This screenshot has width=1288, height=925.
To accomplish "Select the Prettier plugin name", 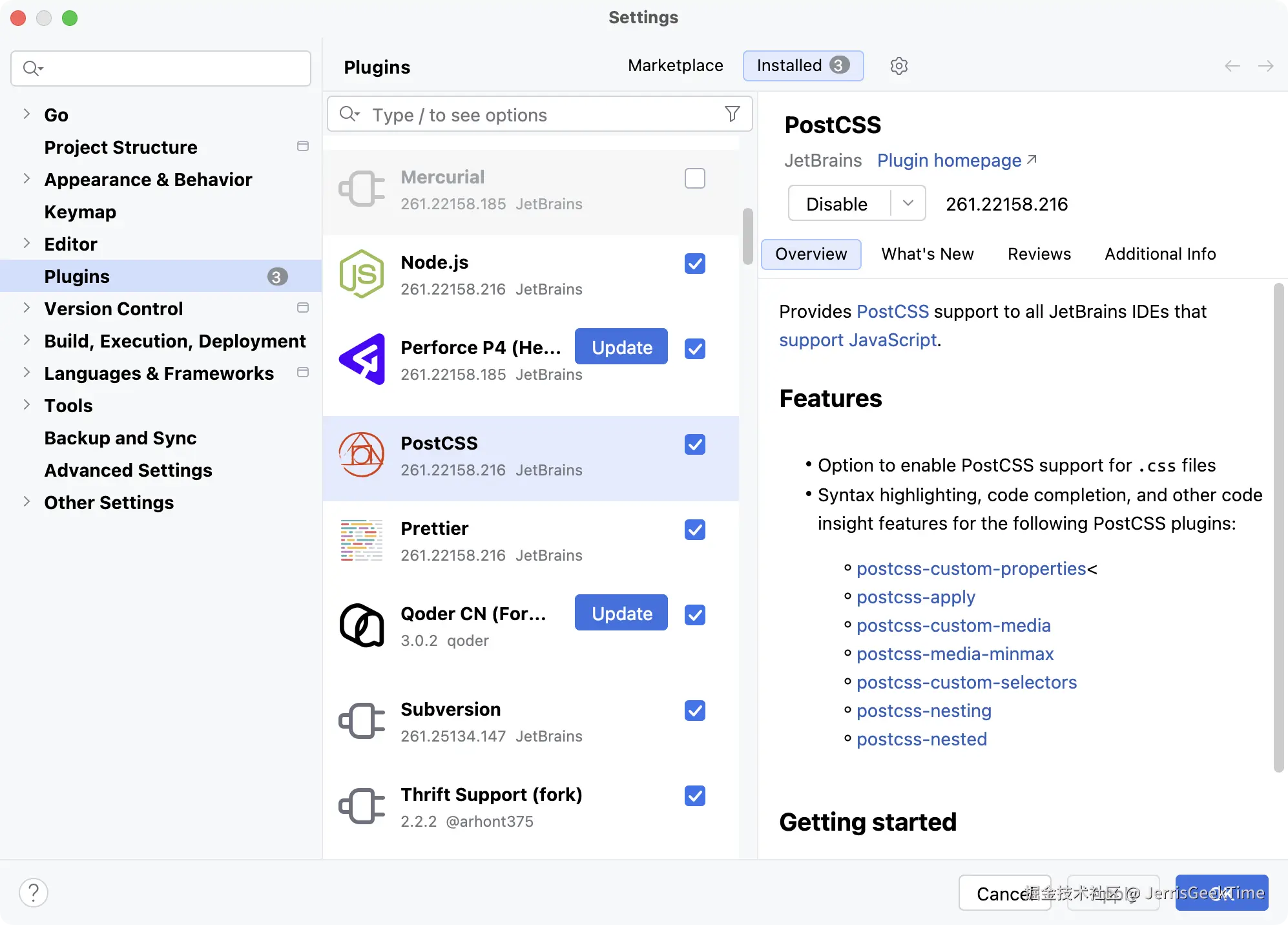I will tap(434, 528).
